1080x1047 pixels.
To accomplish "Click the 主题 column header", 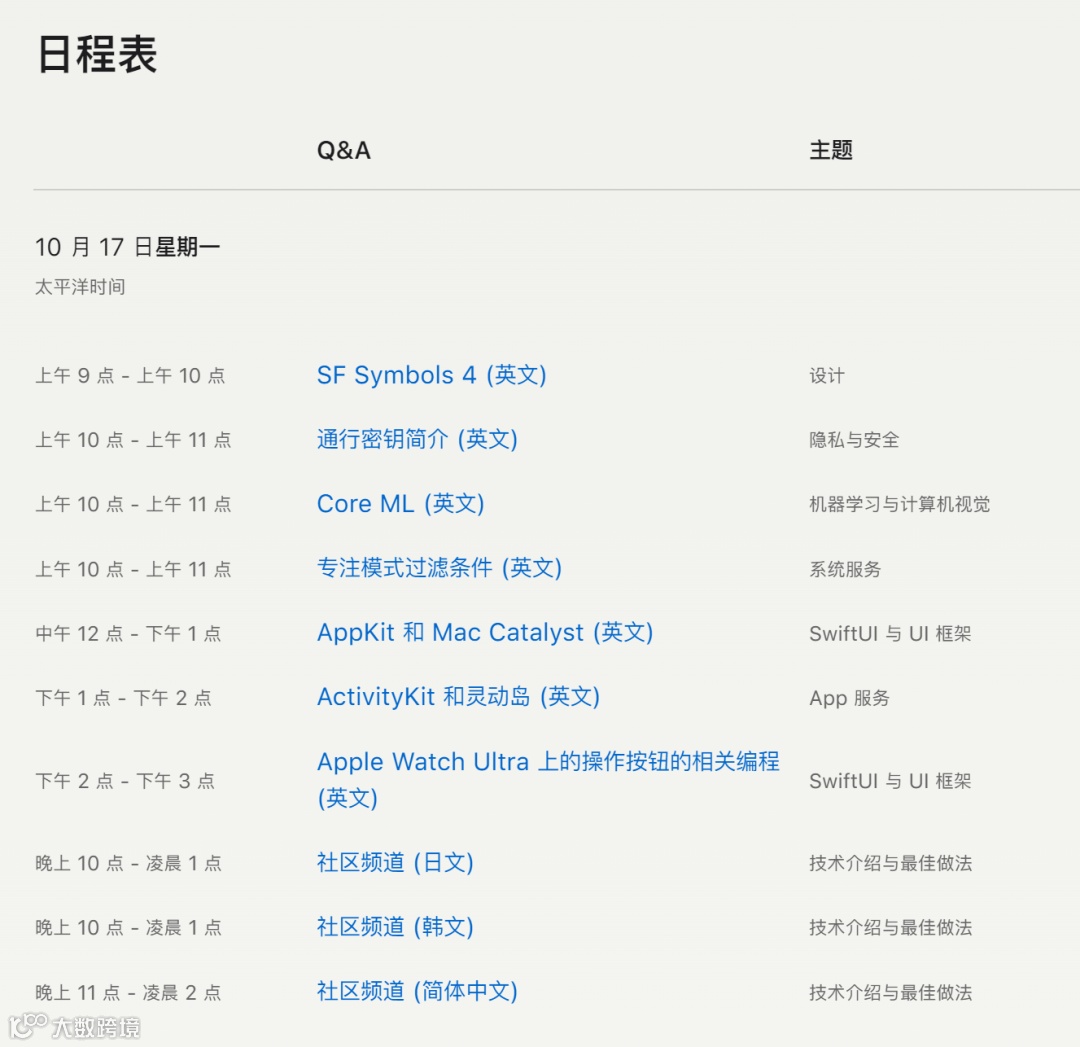I will click(831, 150).
